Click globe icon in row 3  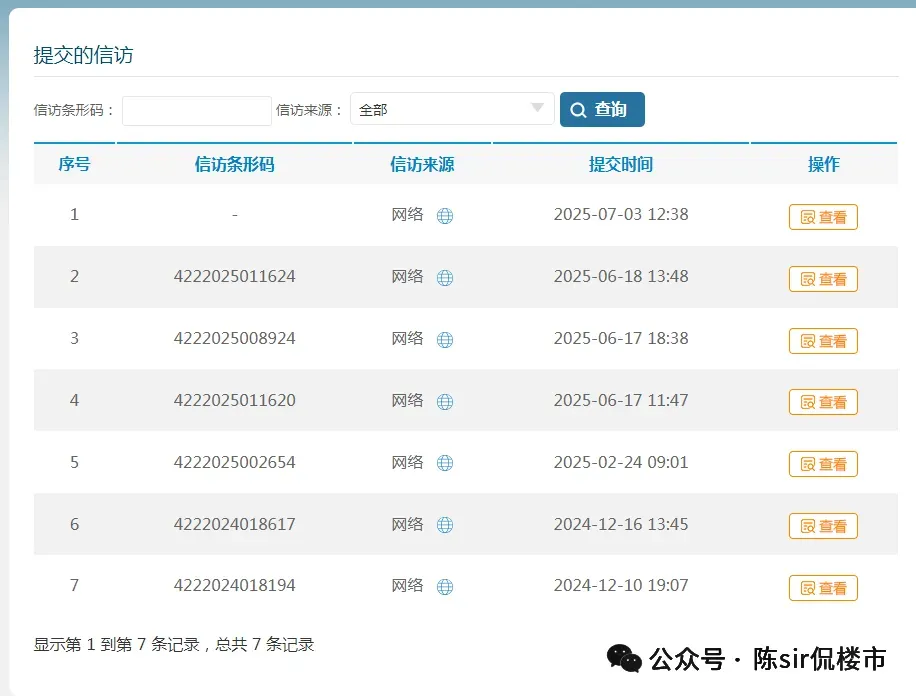point(445,340)
